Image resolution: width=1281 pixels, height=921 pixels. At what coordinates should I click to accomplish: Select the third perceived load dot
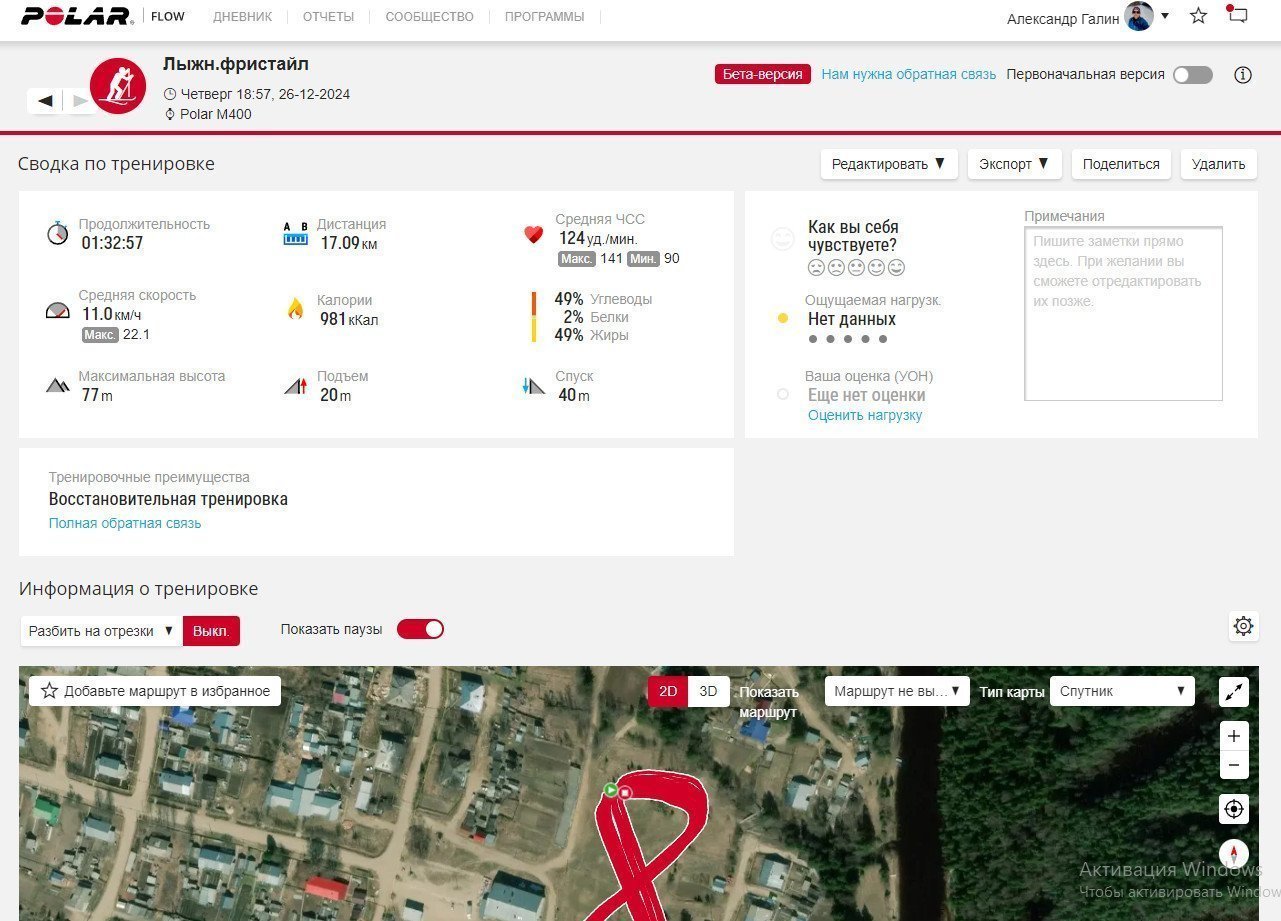pyautogui.click(x=847, y=339)
